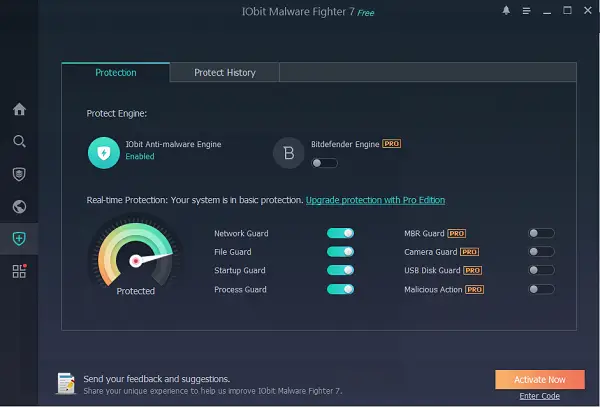This screenshot has width=600, height=407.
Task: Switch to the Protect History tab
Action: click(x=225, y=73)
